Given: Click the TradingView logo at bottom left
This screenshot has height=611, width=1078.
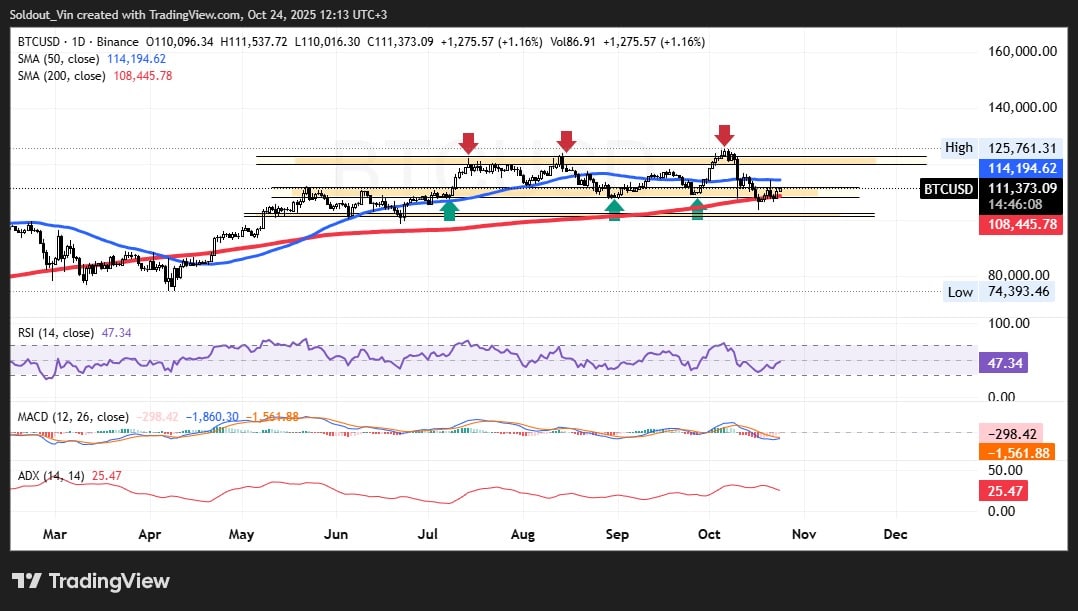Looking at the screenshot, I should point(91,581).
